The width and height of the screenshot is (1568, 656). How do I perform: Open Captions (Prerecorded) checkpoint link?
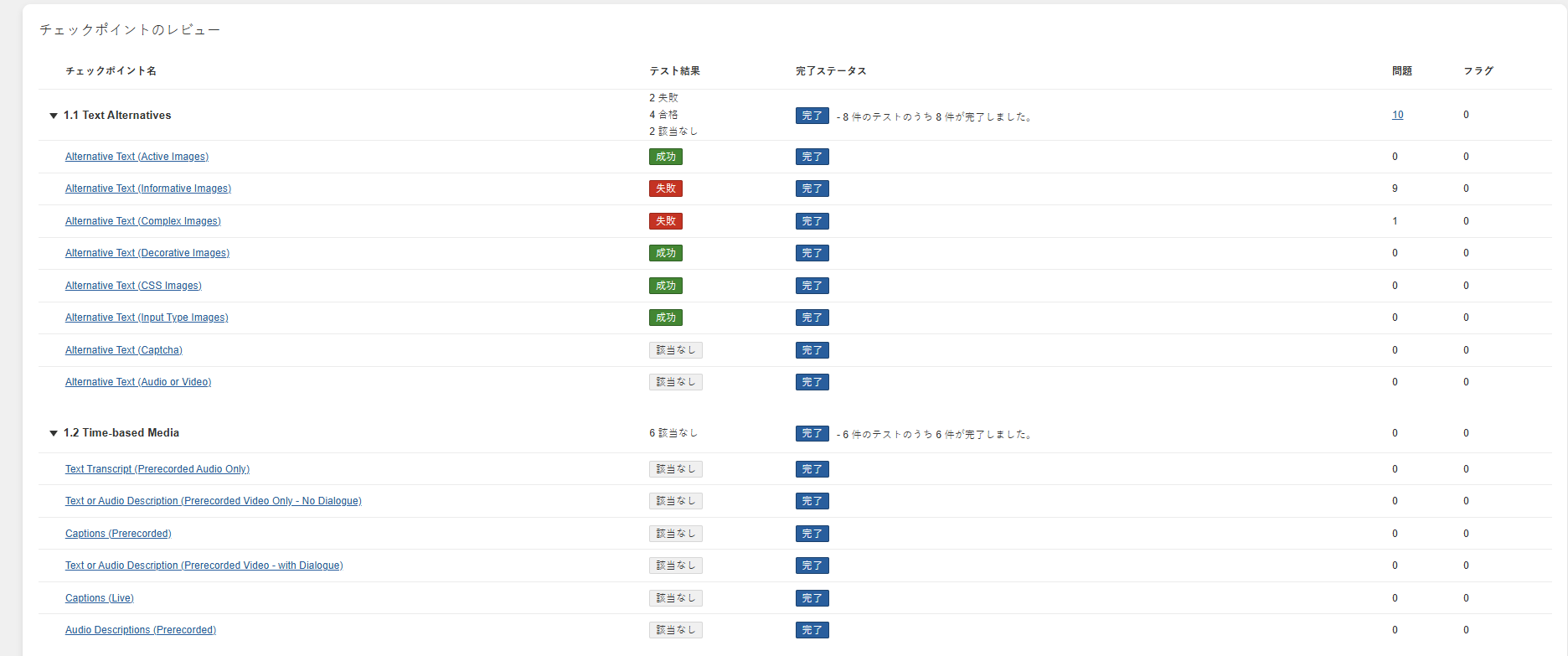click(x=118, y=534)
